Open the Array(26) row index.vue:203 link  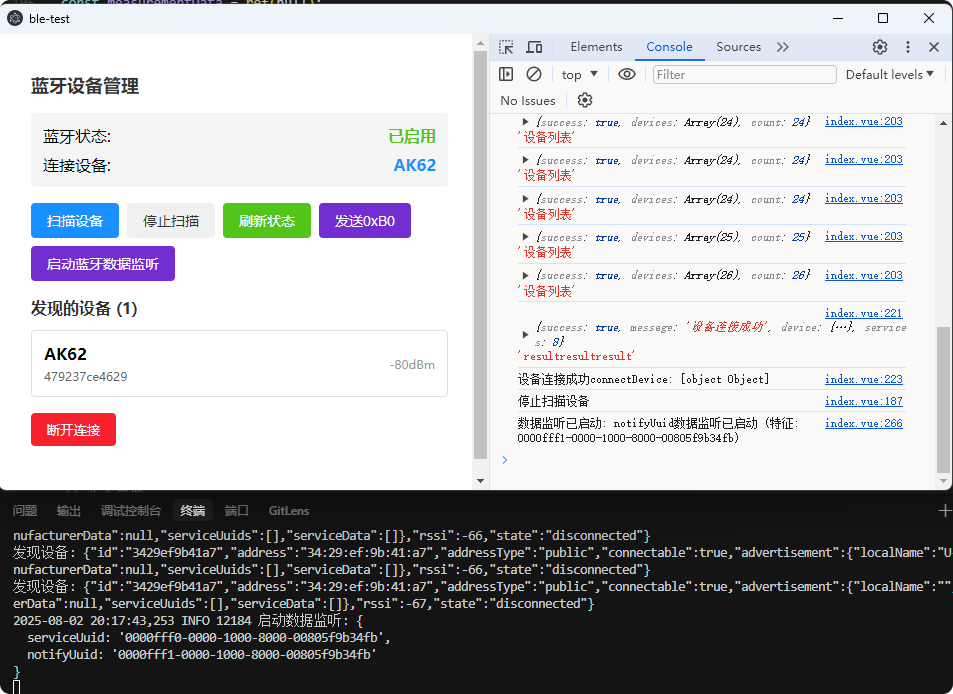[x=863, y=275]
